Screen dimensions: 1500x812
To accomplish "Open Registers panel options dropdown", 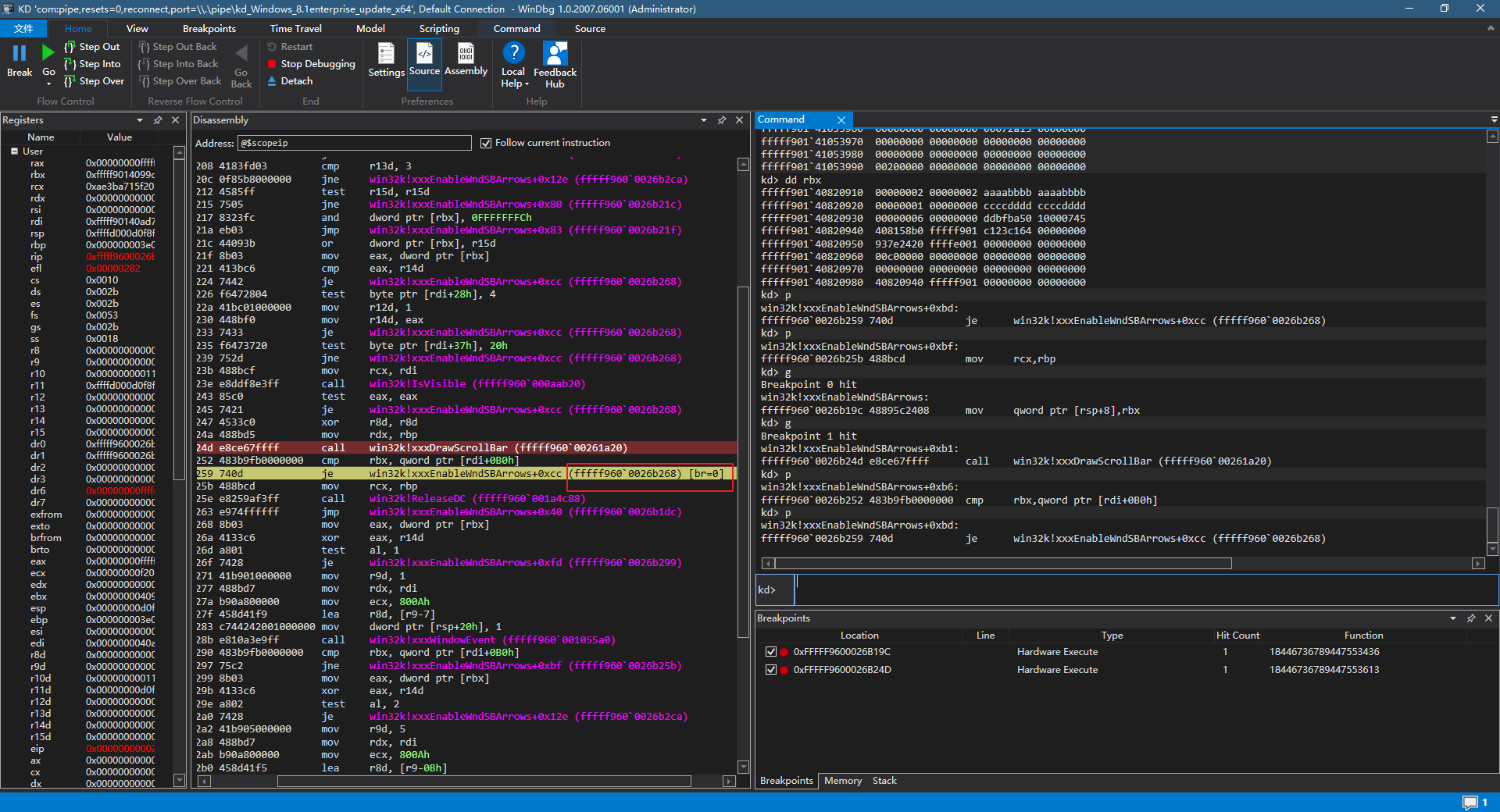I will pyautogui.click(x=140, y=120).
